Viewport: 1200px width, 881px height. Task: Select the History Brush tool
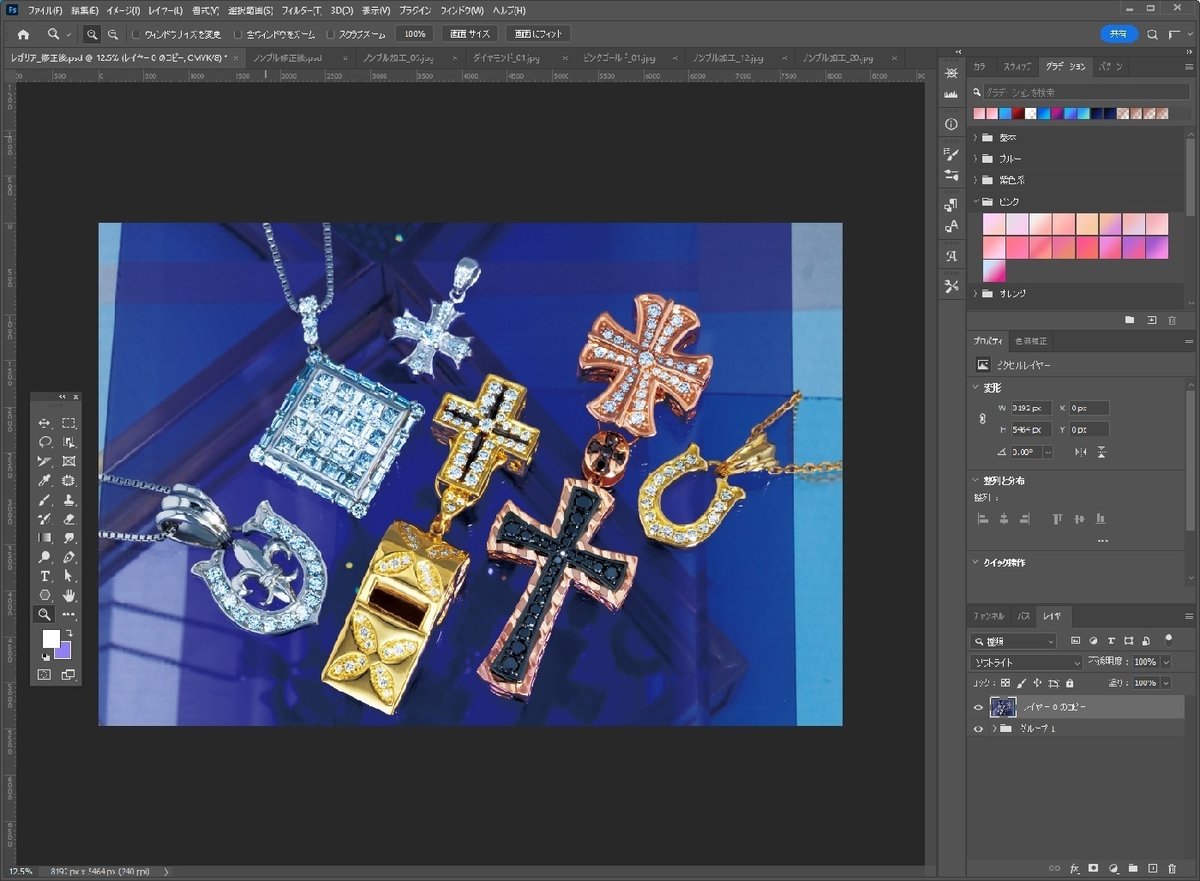45,519
